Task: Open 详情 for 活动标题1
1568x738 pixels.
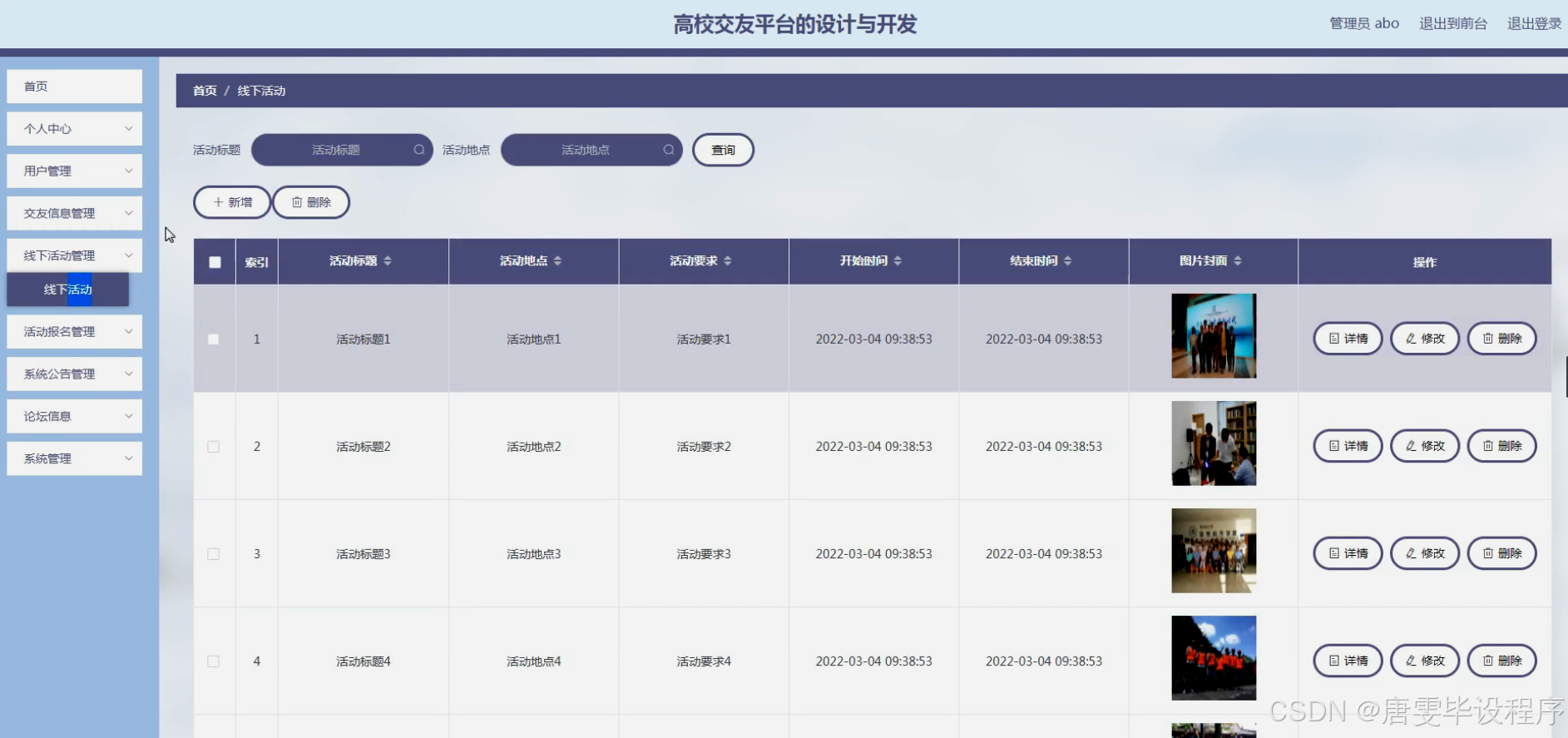Action: pos(1348,339)
